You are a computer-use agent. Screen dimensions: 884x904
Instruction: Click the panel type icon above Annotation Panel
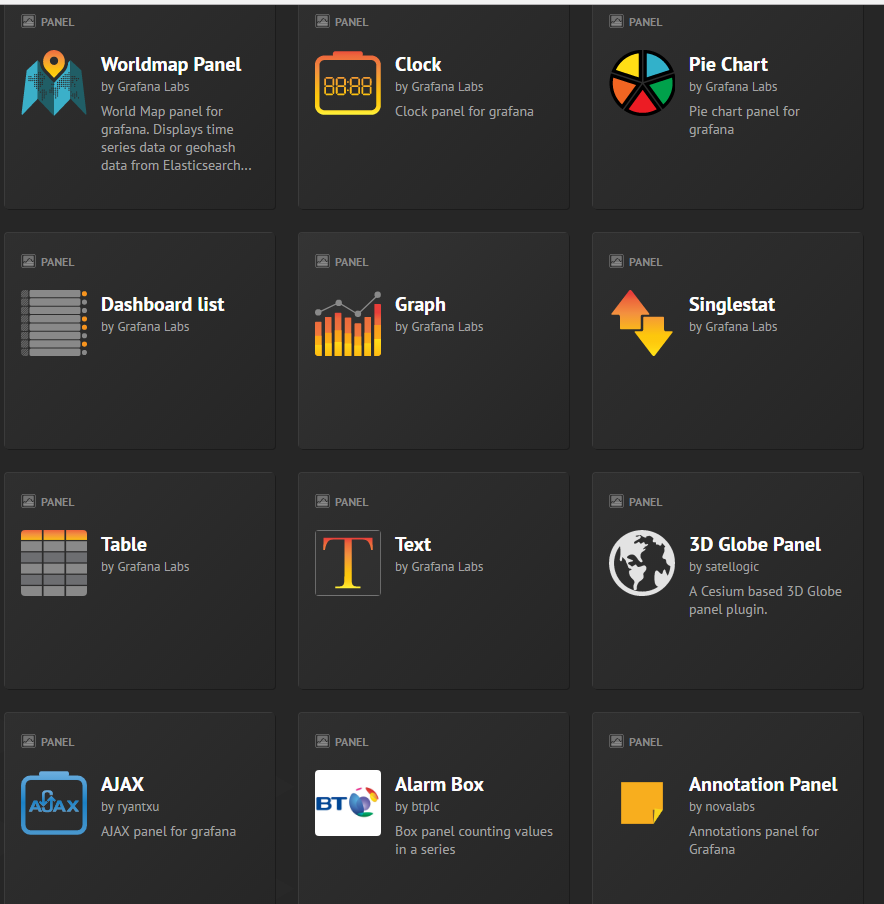click(x=616, y=741)
